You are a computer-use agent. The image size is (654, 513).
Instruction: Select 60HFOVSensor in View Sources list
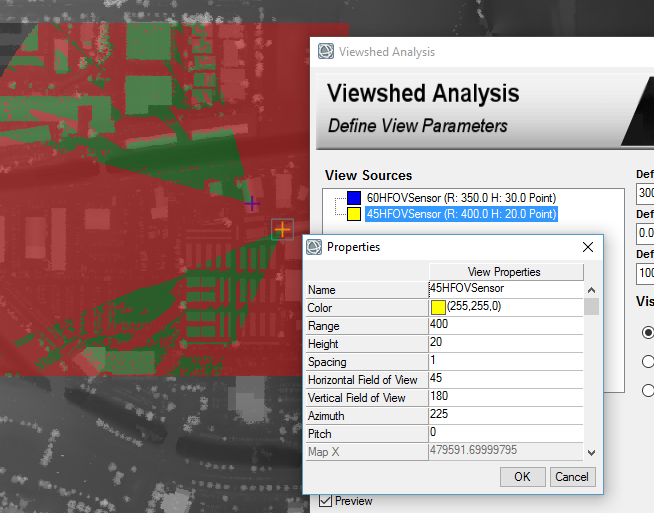(461, 198)
